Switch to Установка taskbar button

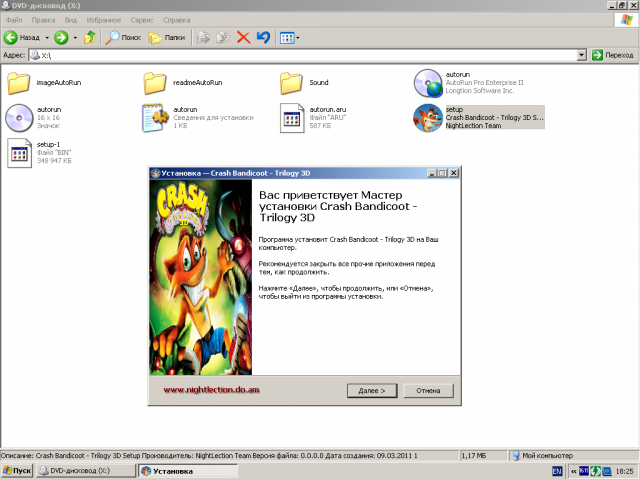pos(188,471)
